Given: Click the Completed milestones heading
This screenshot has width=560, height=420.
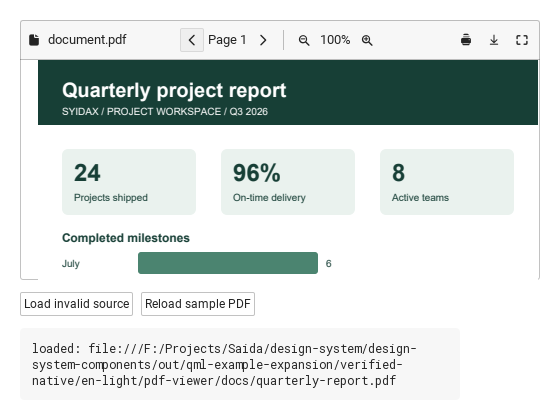Looking at the screenshot, I should point(126,238).
